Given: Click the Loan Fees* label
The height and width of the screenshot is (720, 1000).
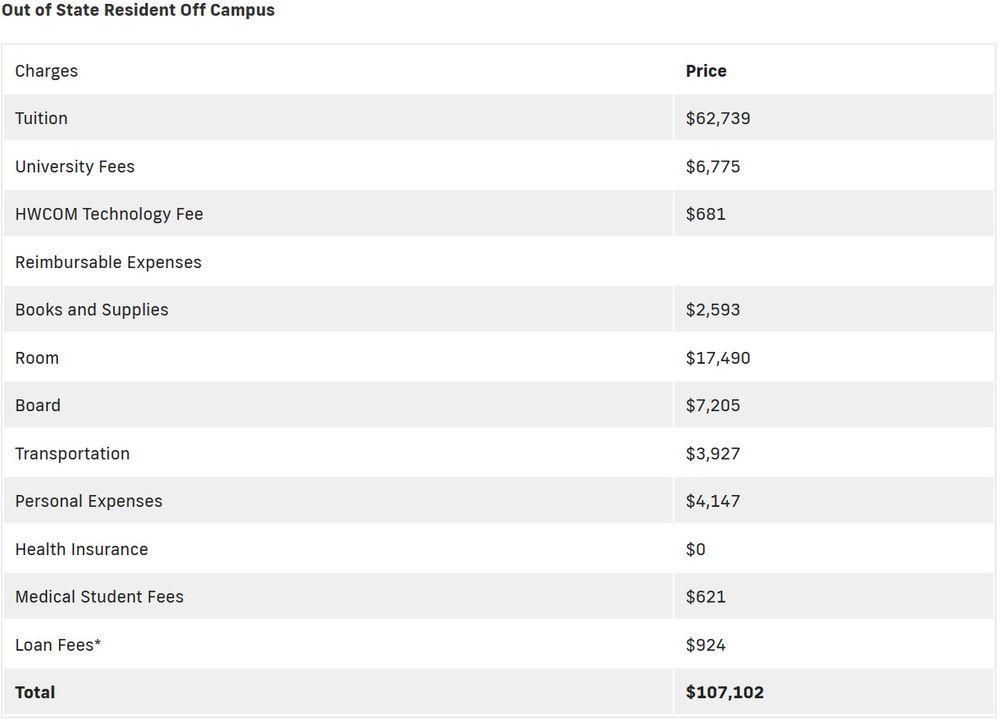Looking at the screenshot, I should pyautogui.click(x=58, y=645).
